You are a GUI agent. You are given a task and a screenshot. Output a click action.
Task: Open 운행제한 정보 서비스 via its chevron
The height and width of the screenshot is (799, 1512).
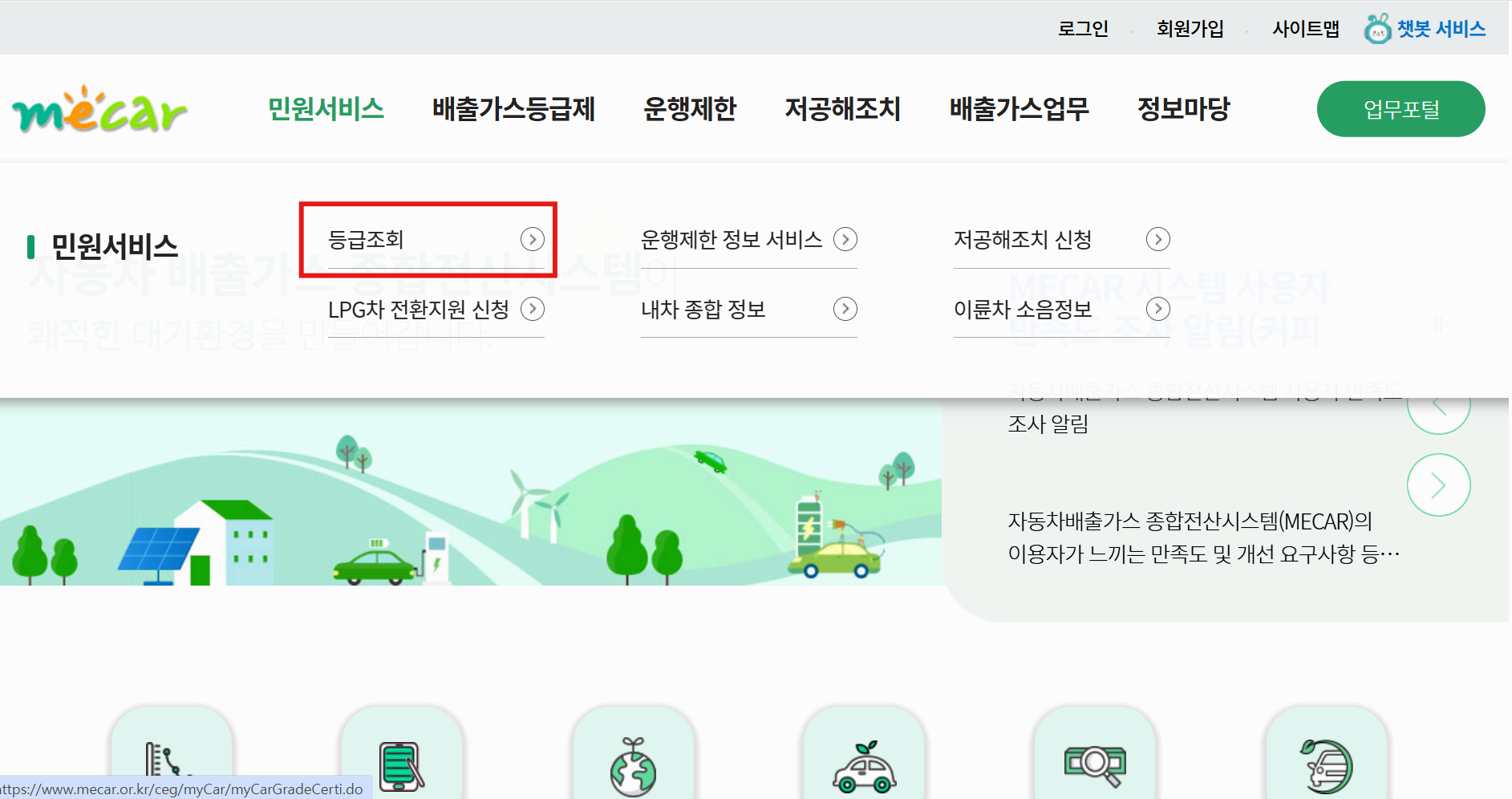[845, 239]
